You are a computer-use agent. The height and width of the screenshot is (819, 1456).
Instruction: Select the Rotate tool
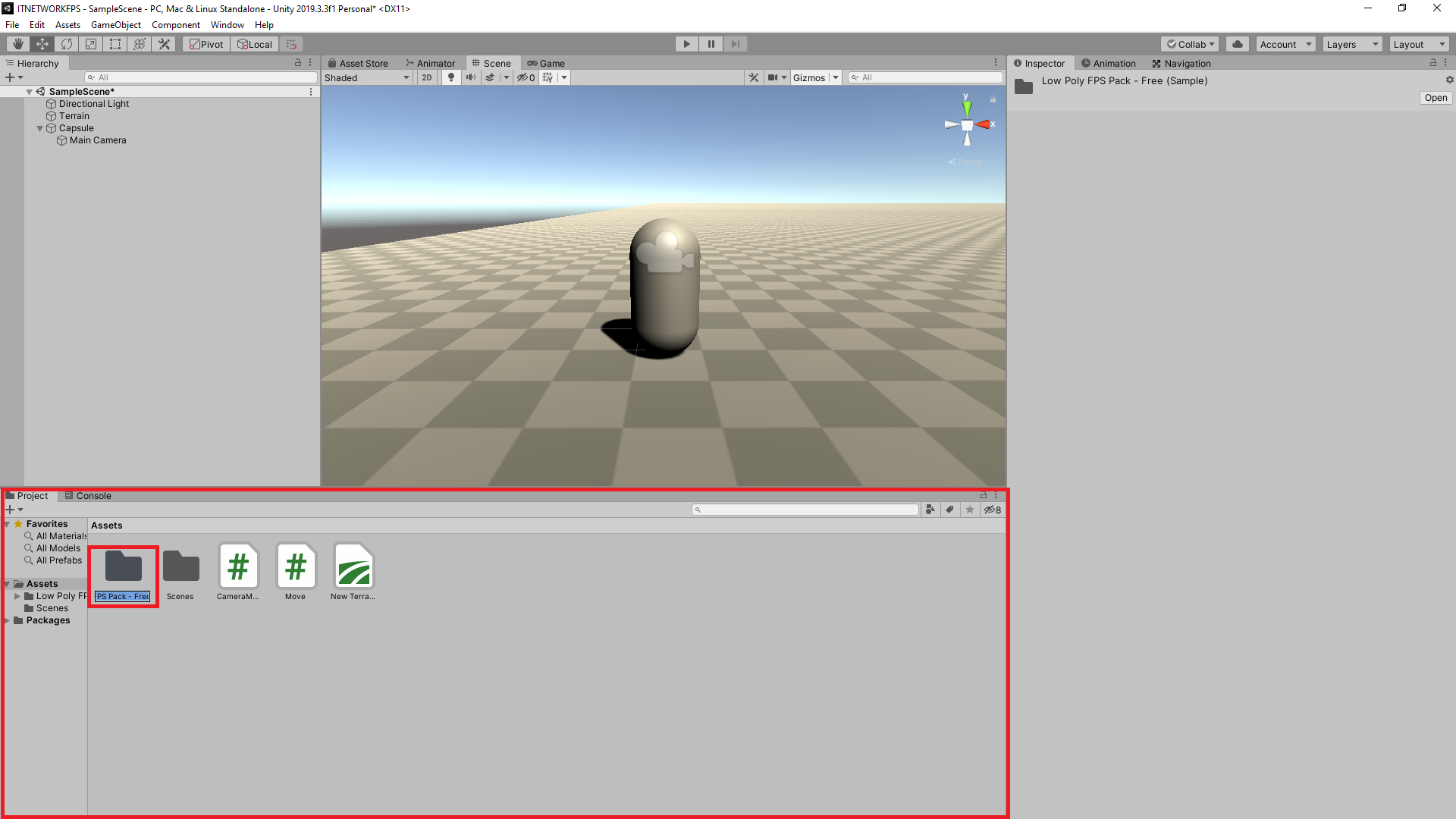(x=67, y=43)
